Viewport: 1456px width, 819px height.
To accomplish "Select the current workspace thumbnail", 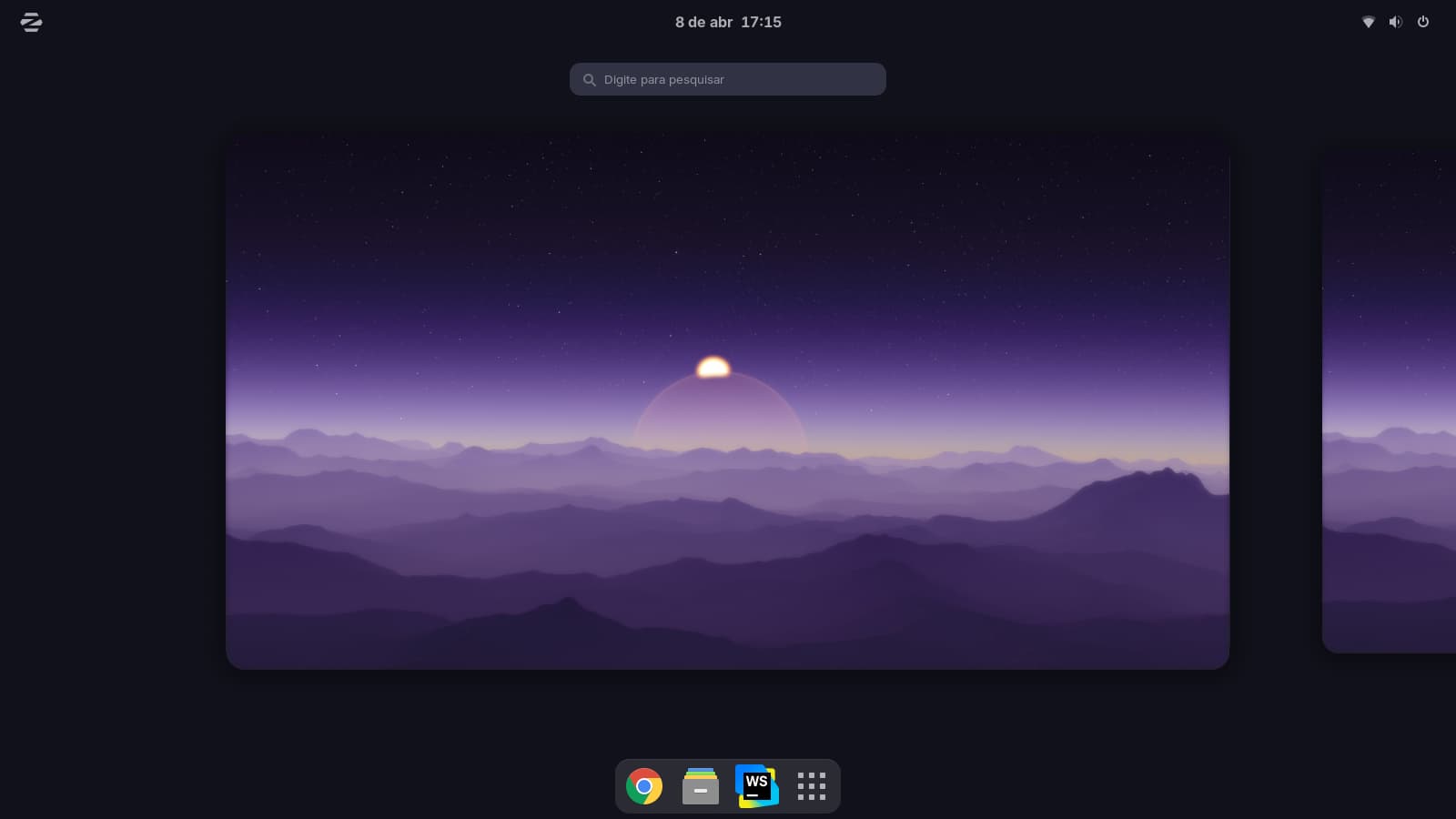I will pyautogui.click(x=728, y=401).
